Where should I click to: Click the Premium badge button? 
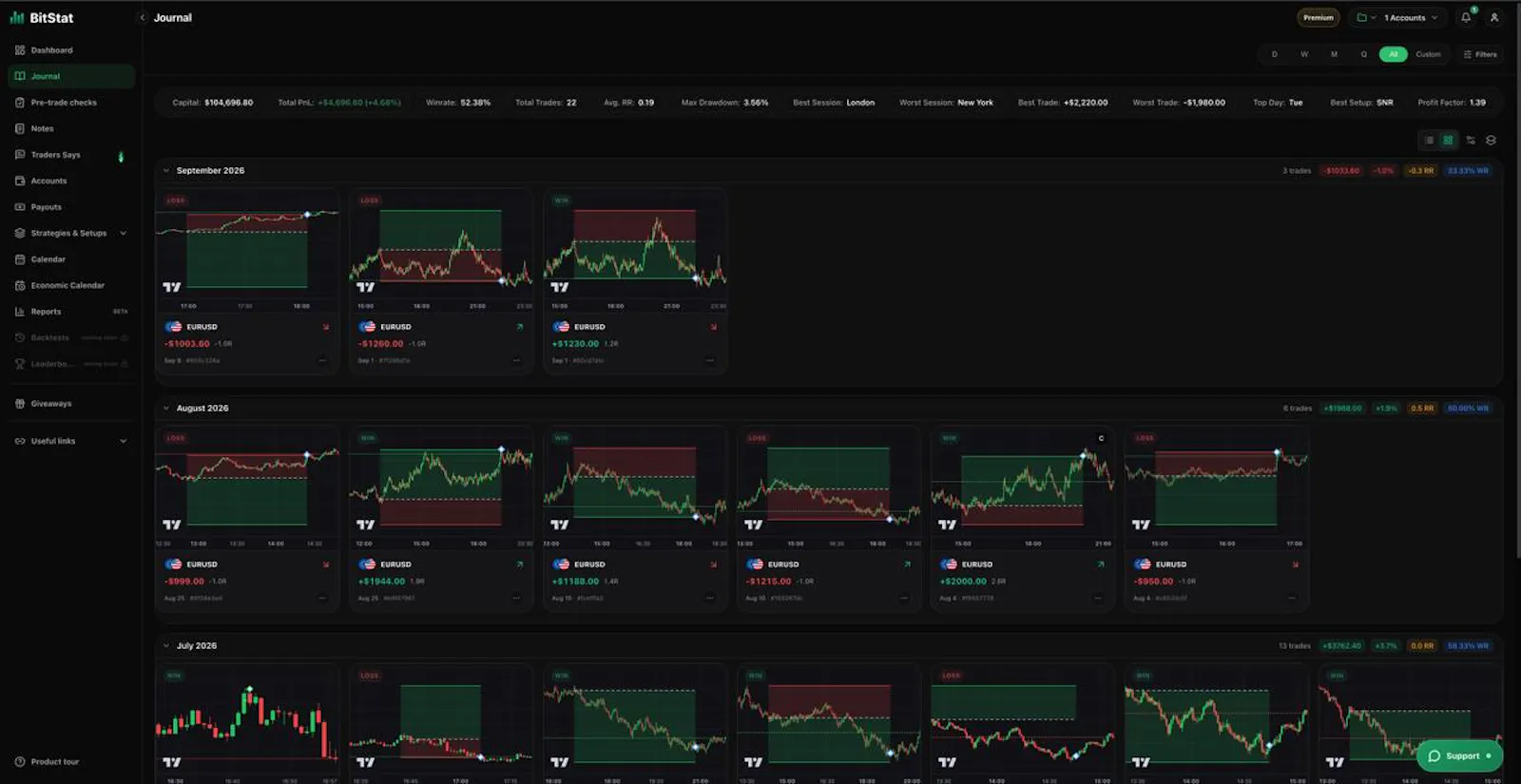(x=1319, y=17)
